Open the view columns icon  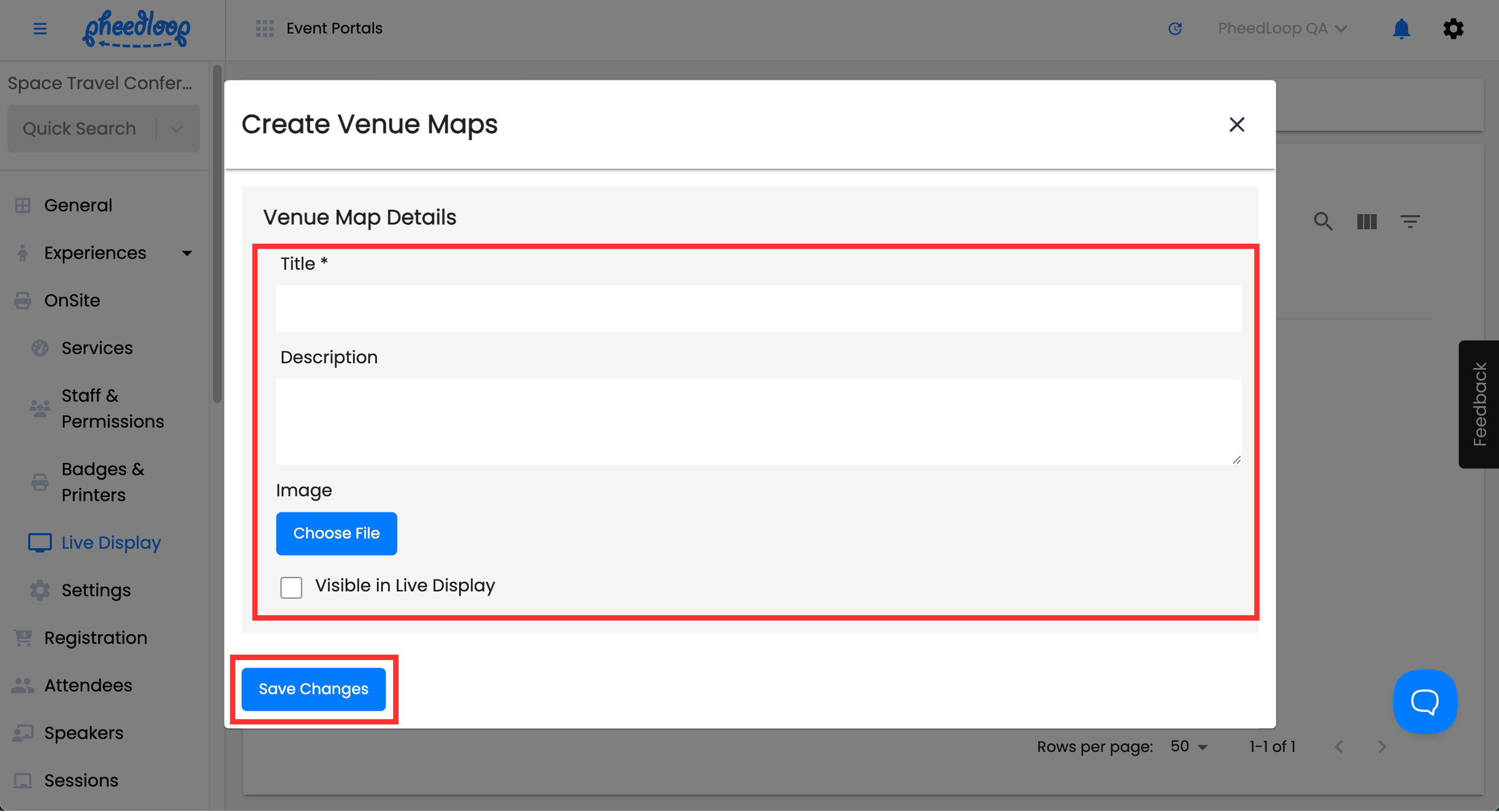pyautogui.click(x=1367, y=221)
